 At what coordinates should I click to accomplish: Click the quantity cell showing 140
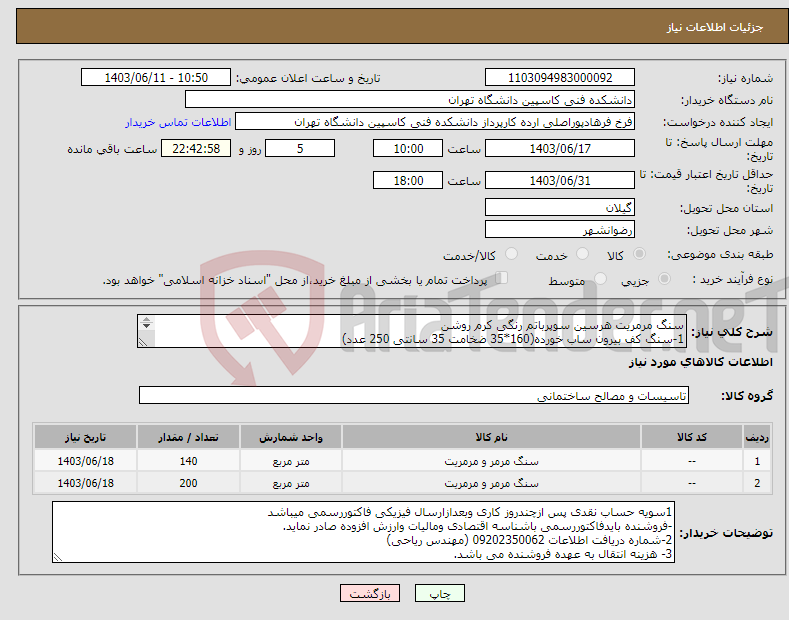click(x=188, y=461)
